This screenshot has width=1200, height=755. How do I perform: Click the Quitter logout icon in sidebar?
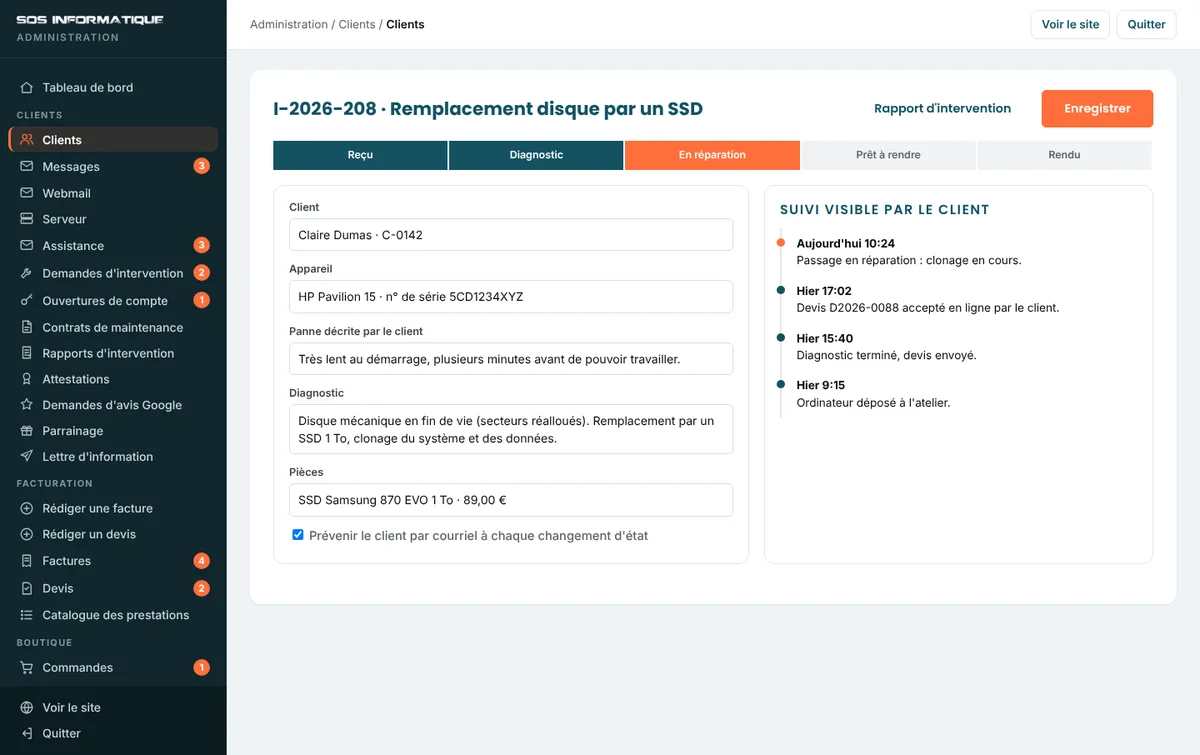pos(27,733)
